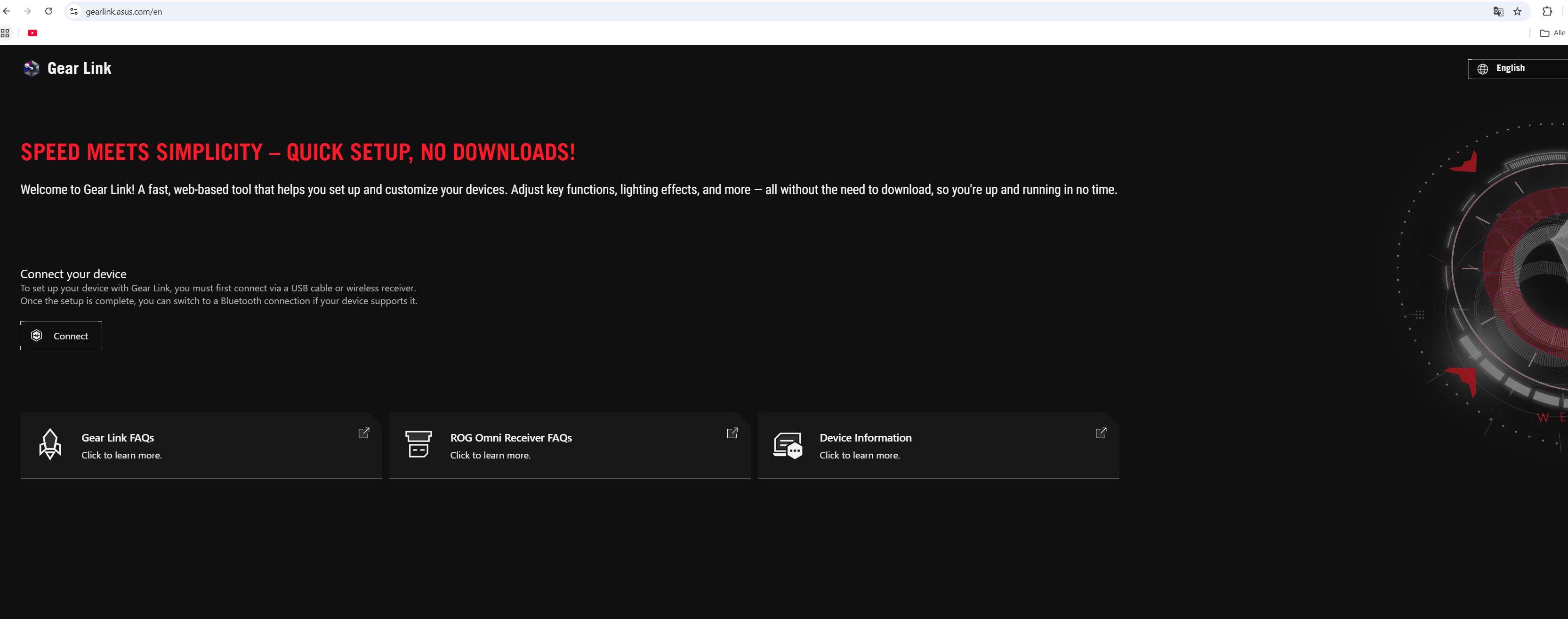Open the Device Information title link

click(x=865, y=438)
